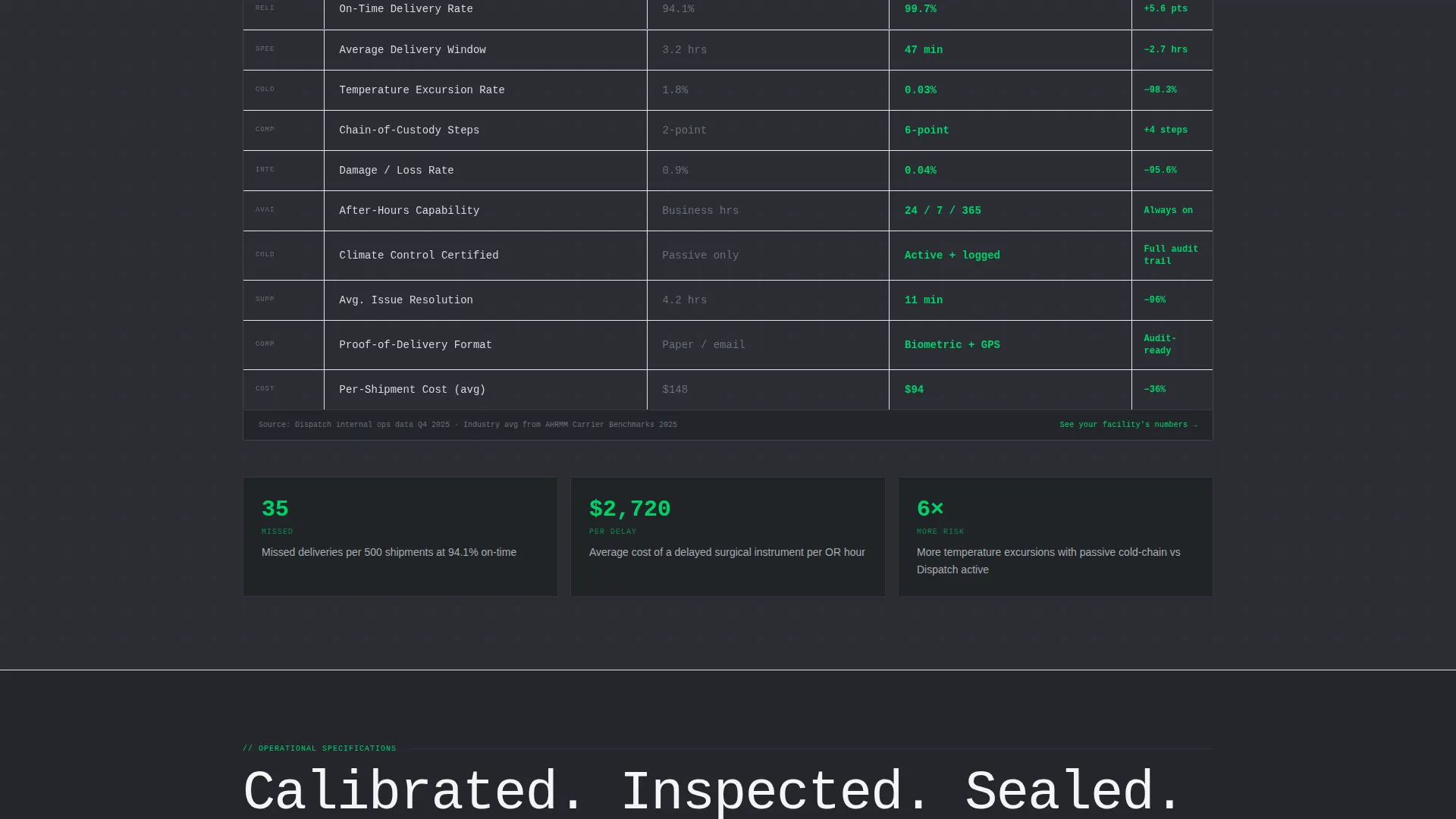1456x819 pixels.
Task: Click the $94 per-shipment cost value
Action: [914, 390]
